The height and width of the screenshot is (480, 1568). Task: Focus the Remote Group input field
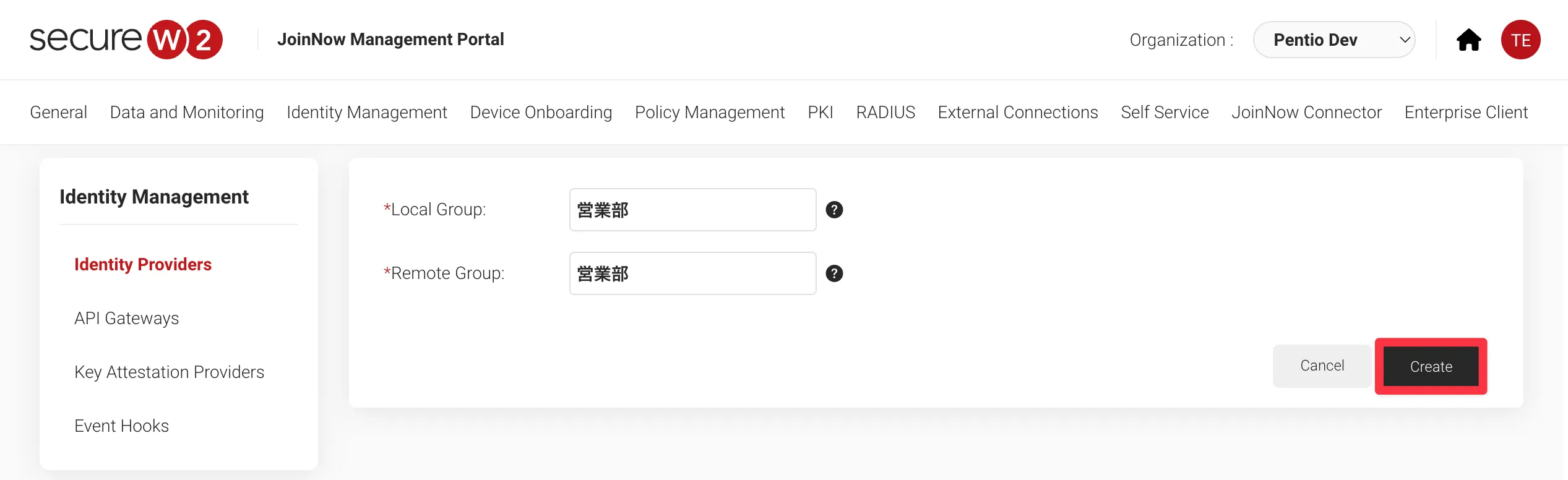tap(692, 273)
